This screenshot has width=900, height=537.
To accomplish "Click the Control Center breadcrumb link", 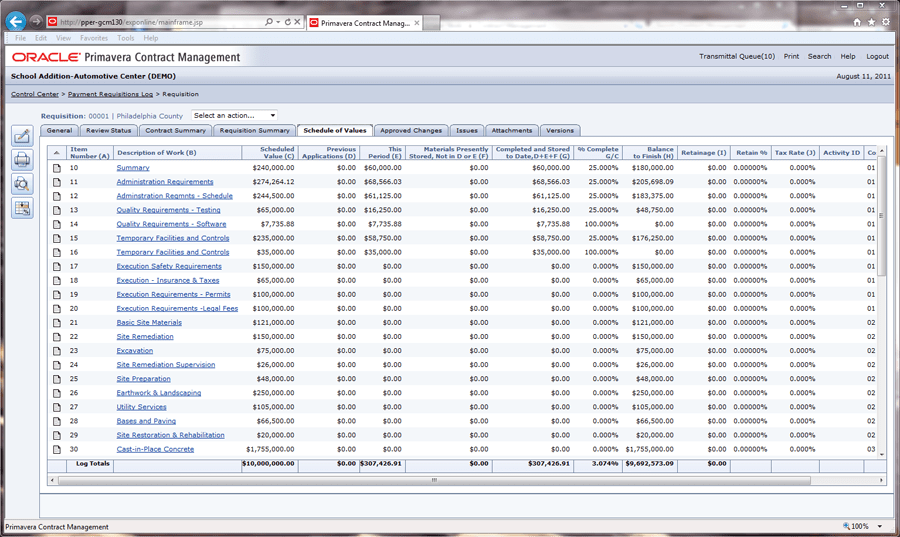I will [34, 94].
